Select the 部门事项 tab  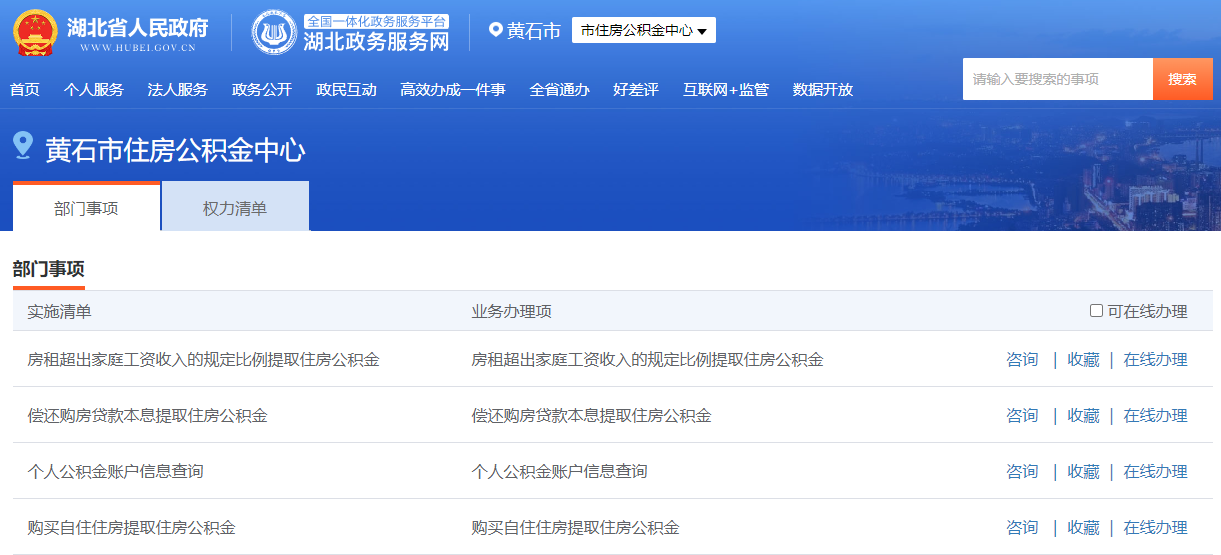coord(86,208)
